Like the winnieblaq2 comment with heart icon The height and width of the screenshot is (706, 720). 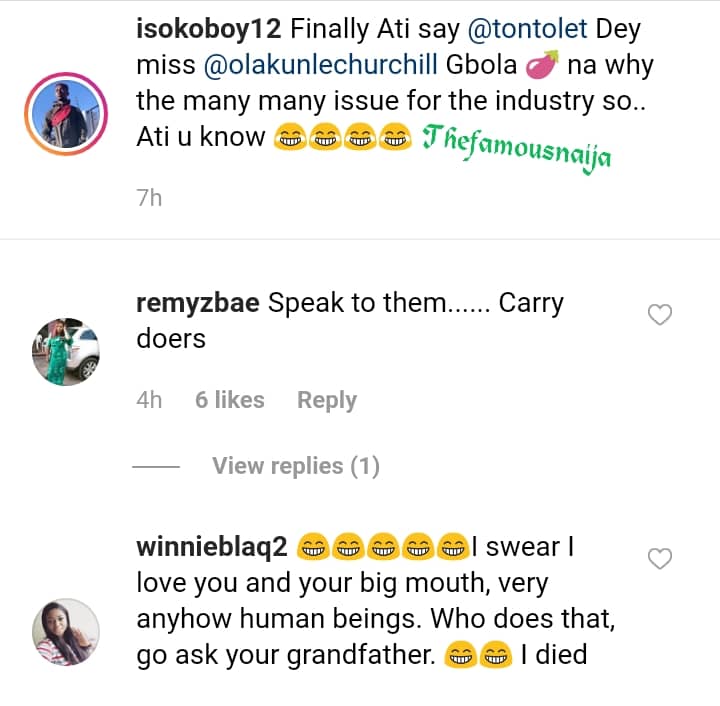pyautogui.click(x=660, y=559)
